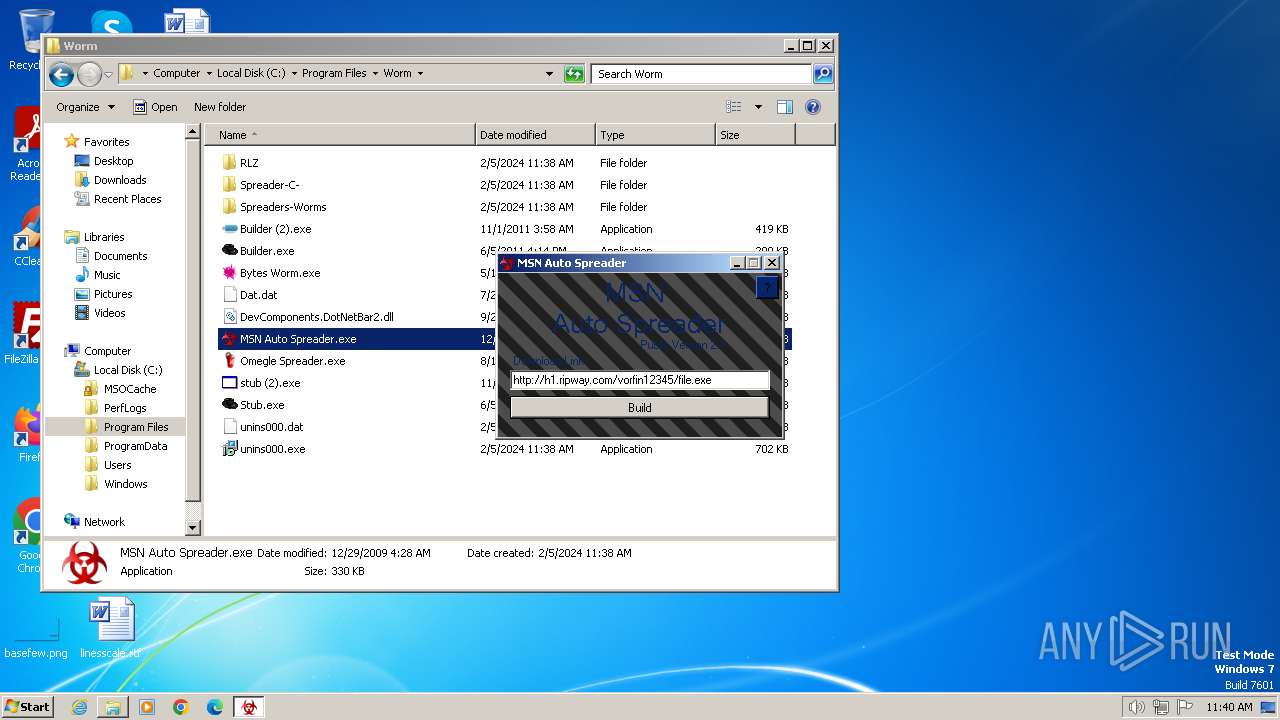This screenshot has width=1280, height=720.
Task: Open the Organize menu
Action: click(85, 107)
